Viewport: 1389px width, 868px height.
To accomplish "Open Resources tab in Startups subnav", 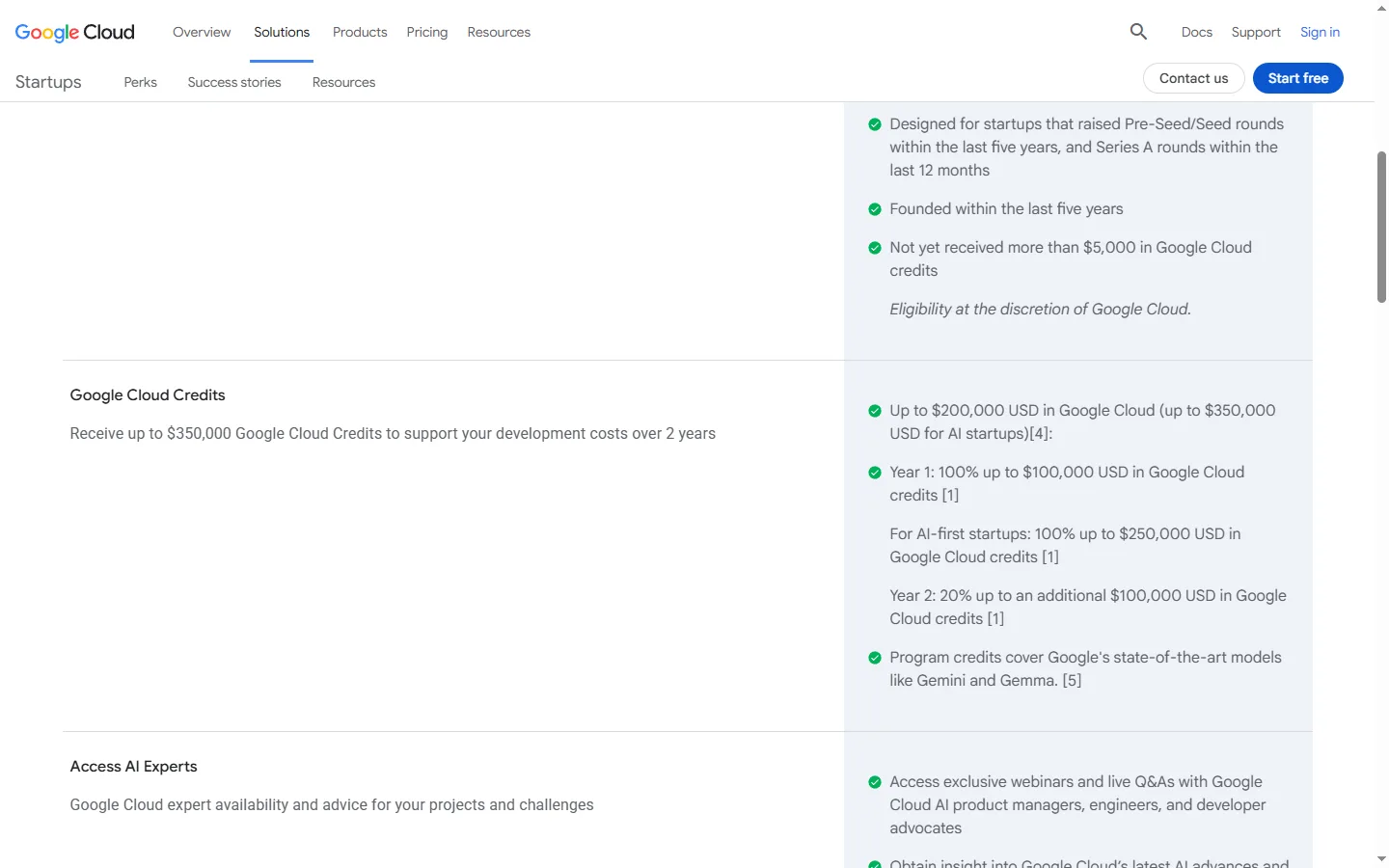I will pos(343,82).
